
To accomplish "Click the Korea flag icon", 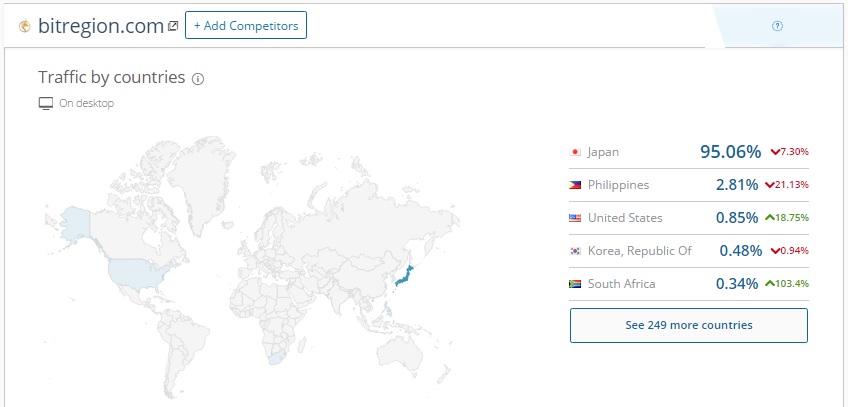I will pyautogui.click(x=575, y=251).
